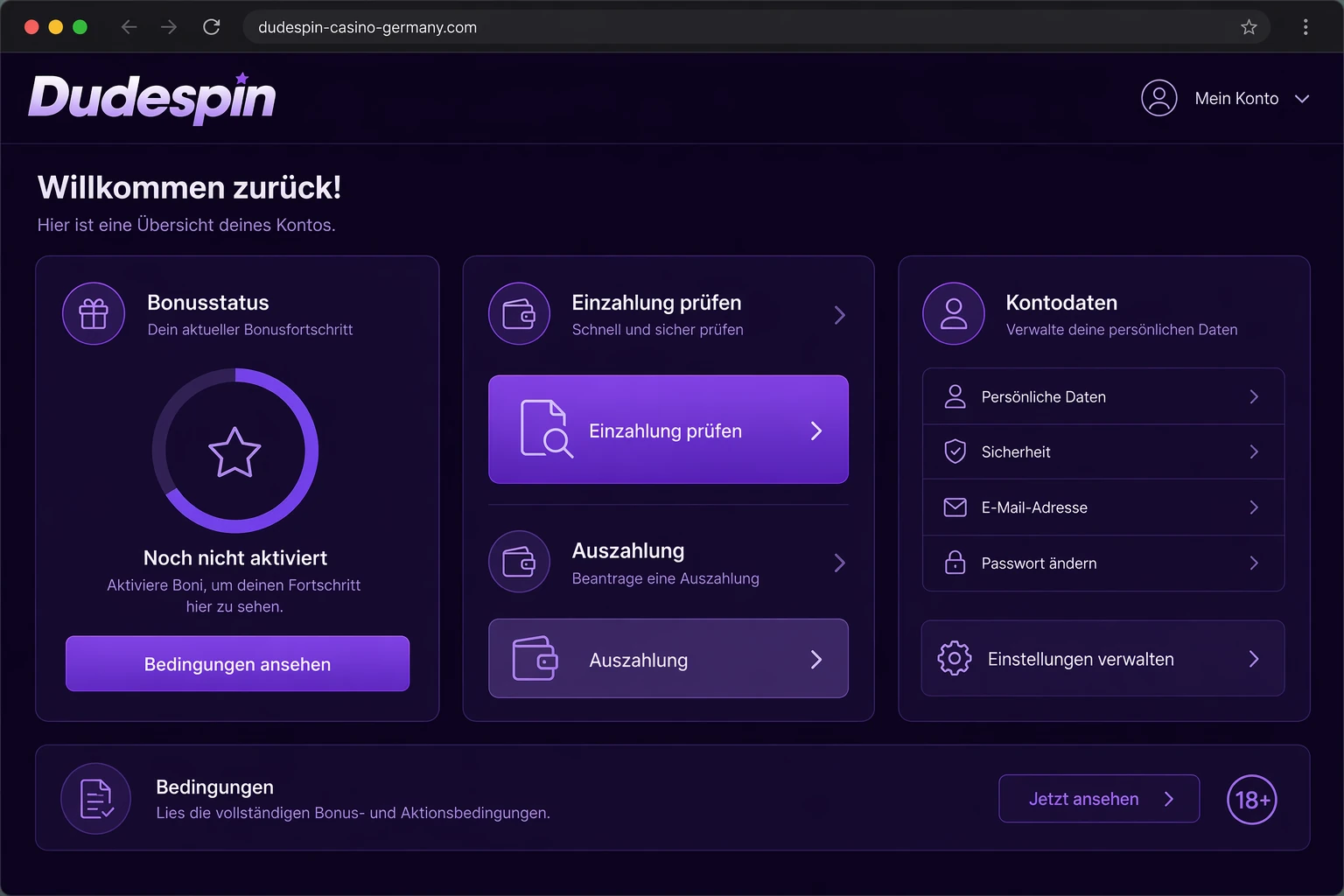Click the green macOS maximize window button
Screen dimensions: 1344x896
click(80, 27)
